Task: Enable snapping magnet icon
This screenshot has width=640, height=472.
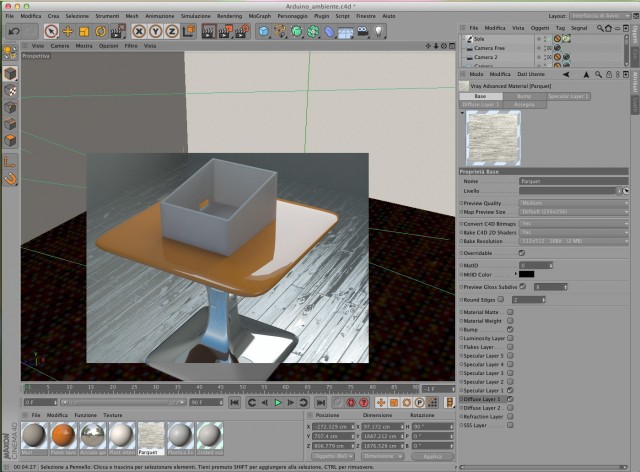Action: pyautogui.click(x=10, y=179)
